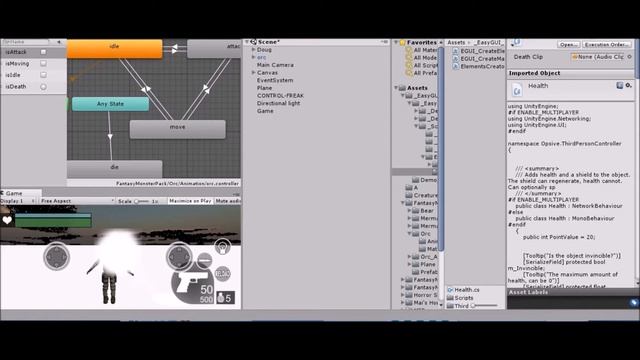Adjust the Game view Scale slider
Image resolution: width=640 pixels, height=360 pixels.
pyautogui.click(x=142, y=201)
